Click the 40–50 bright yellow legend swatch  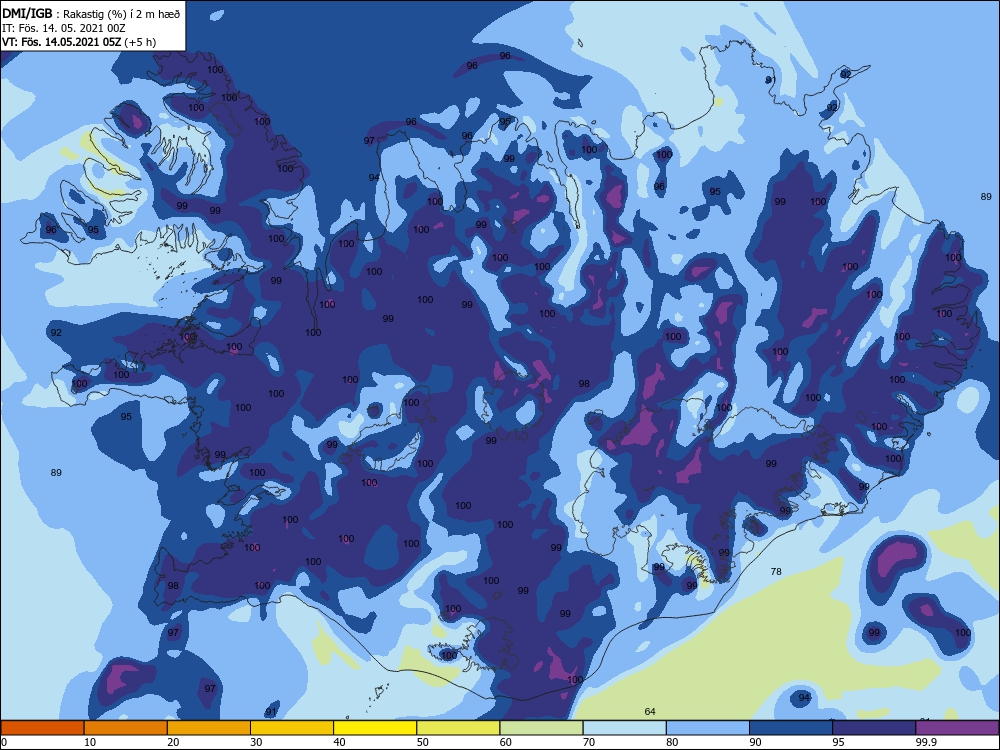coord(375,728)
